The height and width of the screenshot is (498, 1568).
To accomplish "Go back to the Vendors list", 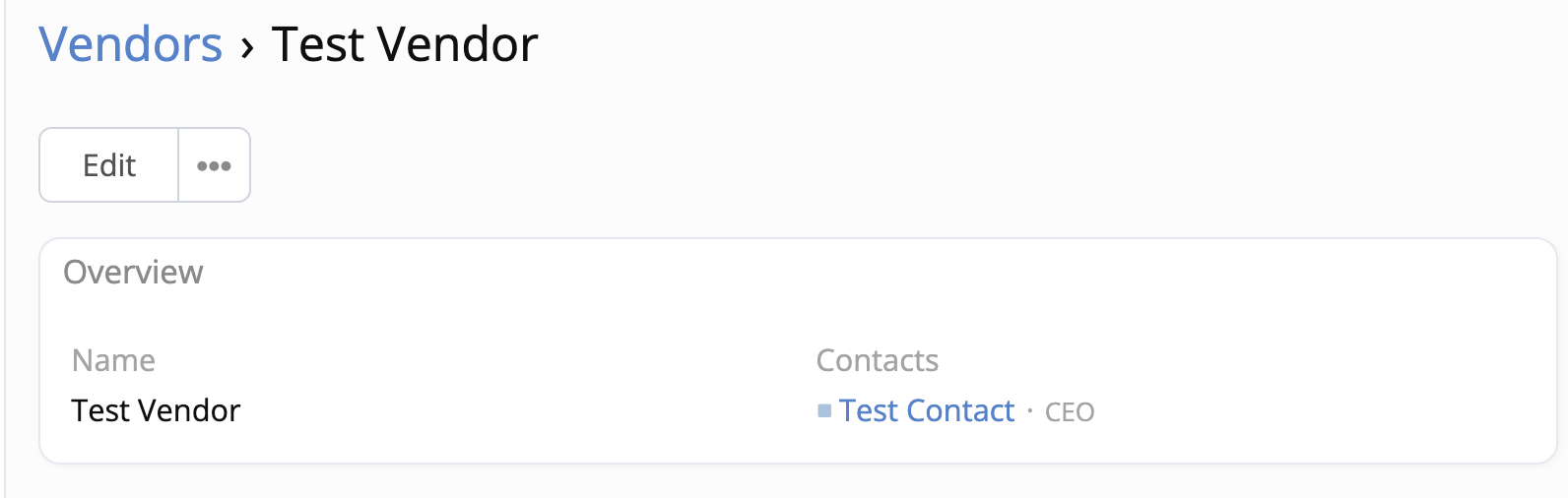I will 130,44.
